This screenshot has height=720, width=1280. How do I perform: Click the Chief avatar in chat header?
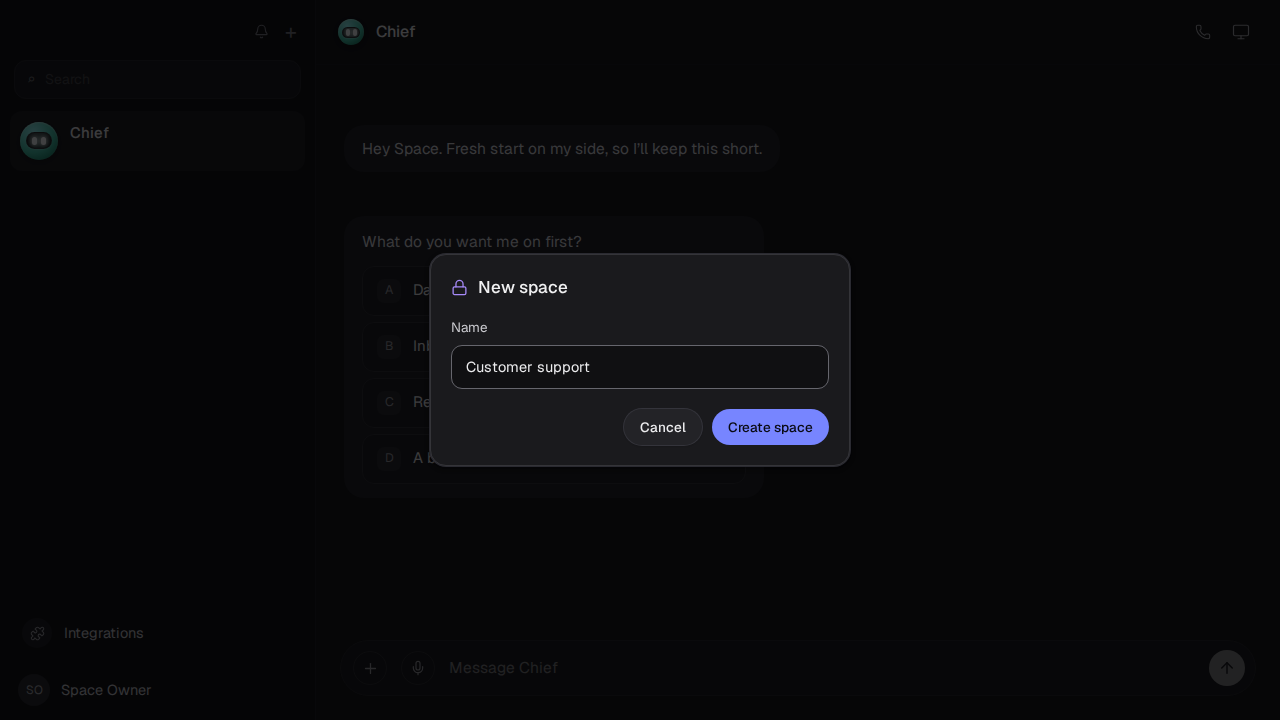(x=351, y=32)
